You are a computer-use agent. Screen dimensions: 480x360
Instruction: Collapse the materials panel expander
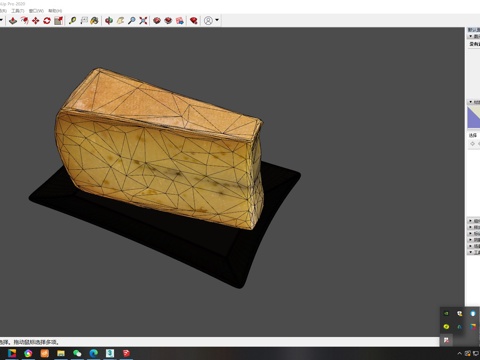click(x=471, y=102)
